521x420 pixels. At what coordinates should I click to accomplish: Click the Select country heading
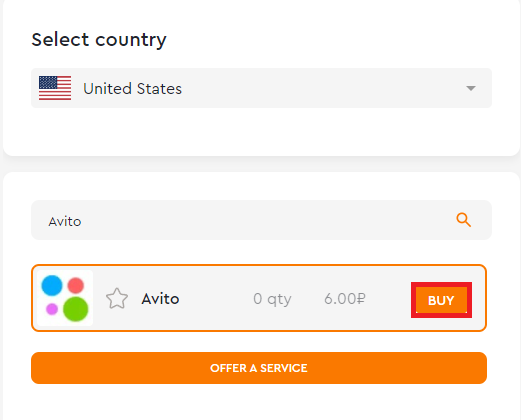99,40
